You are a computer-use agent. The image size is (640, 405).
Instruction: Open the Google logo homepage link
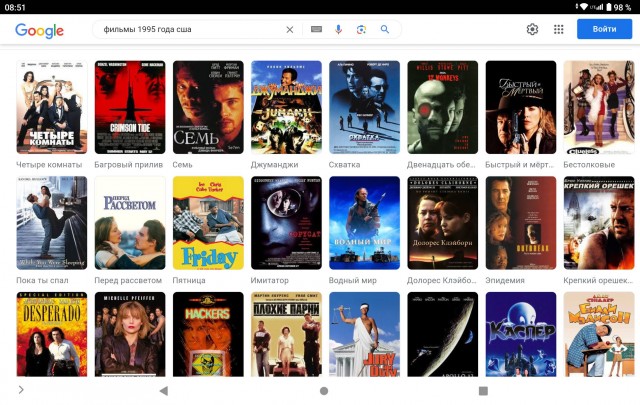[x=39, y=30]
